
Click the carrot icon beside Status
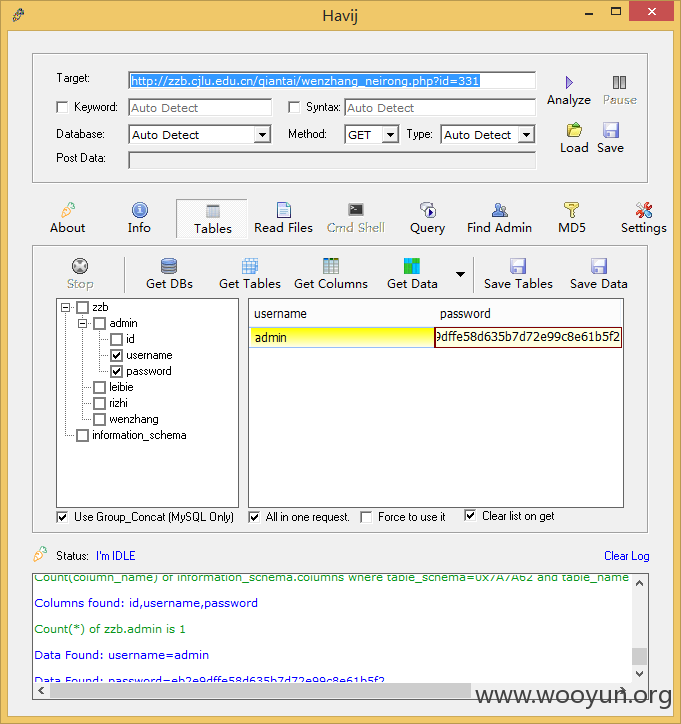40,554
